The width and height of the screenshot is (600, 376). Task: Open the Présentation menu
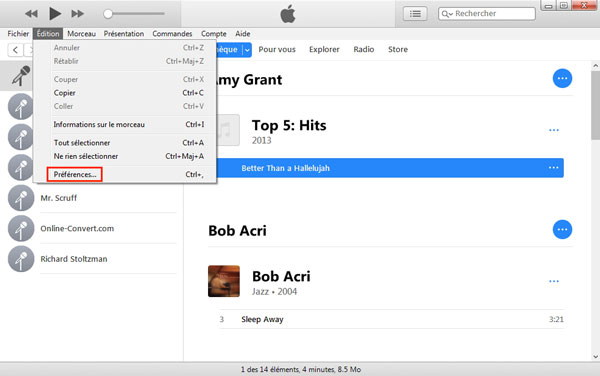[124, 34]
